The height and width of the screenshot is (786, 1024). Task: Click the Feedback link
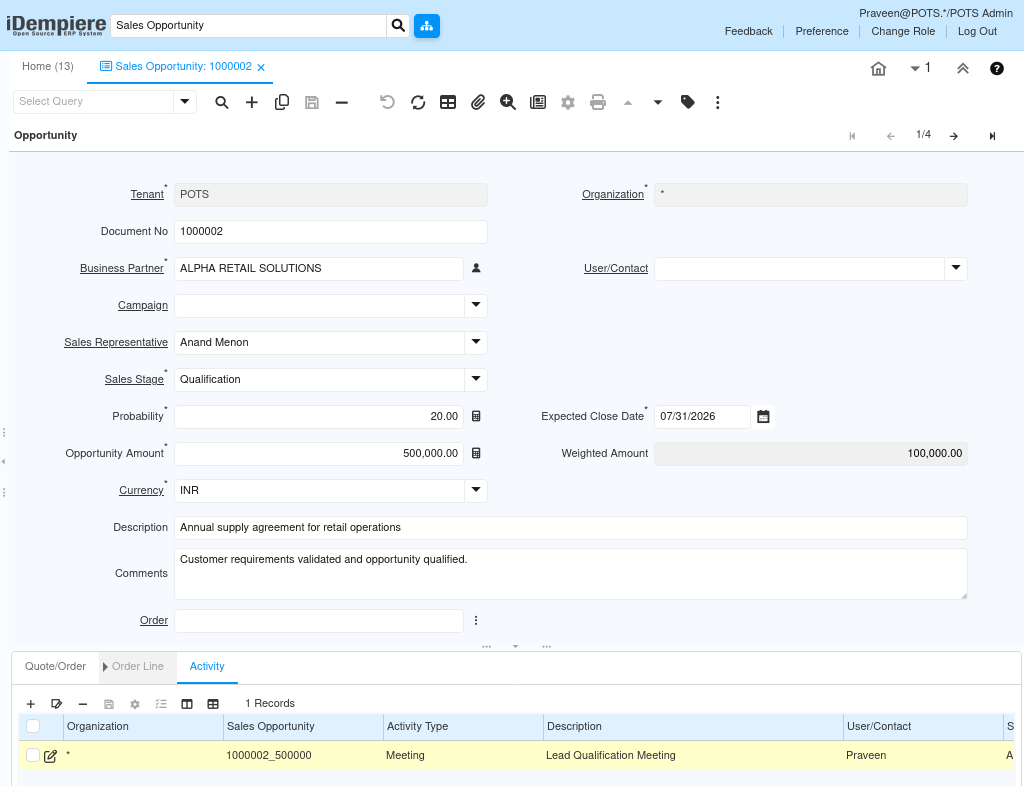click(748, 31)
